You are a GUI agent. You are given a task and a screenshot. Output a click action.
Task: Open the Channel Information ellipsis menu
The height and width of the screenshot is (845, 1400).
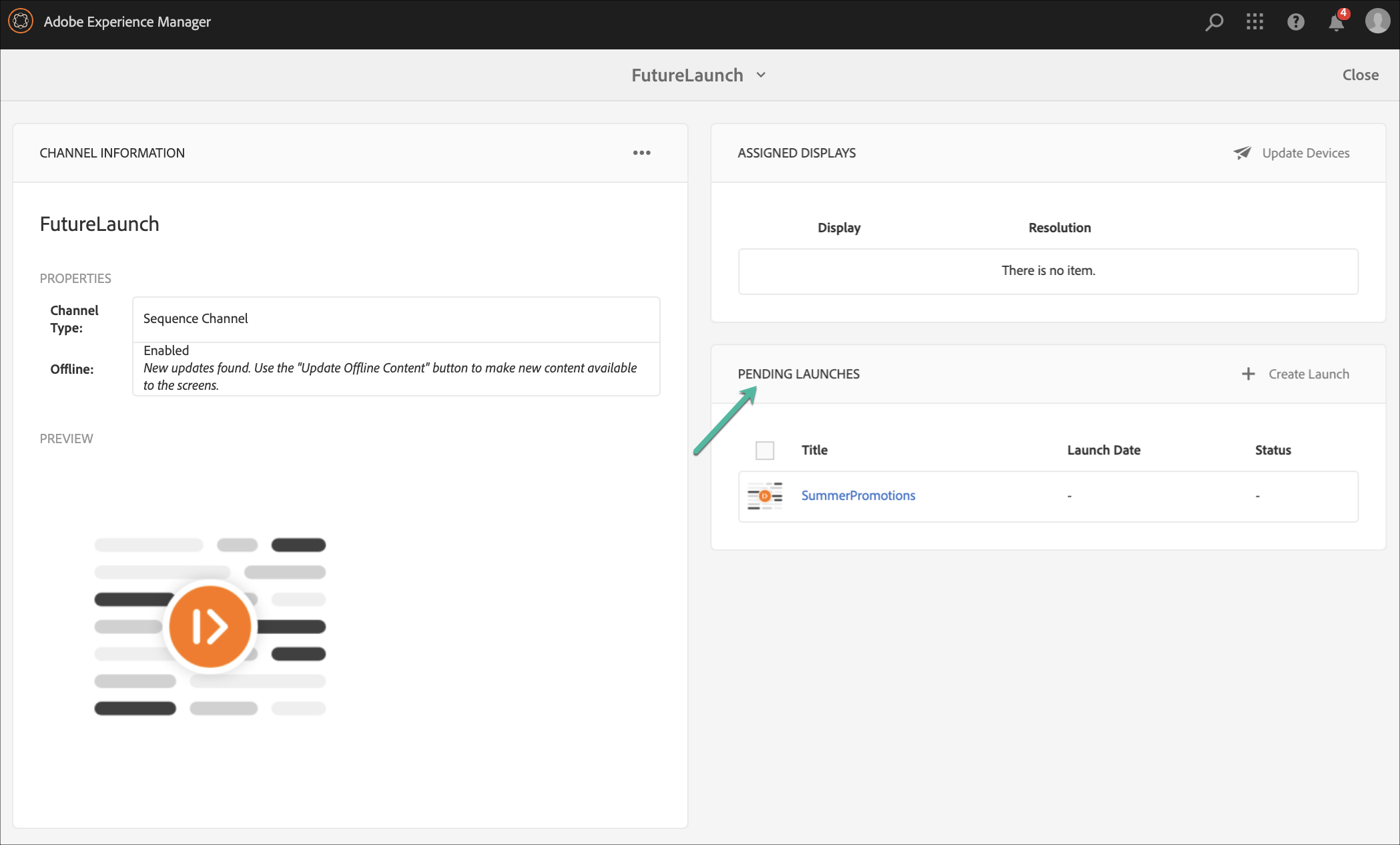tap(641, 153)
